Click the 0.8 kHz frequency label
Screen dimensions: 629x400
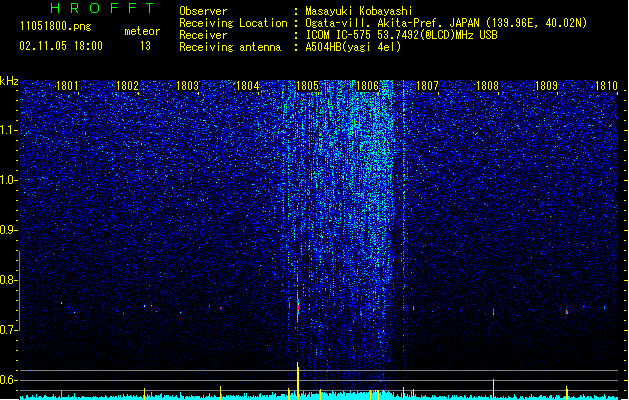(9, 280)
